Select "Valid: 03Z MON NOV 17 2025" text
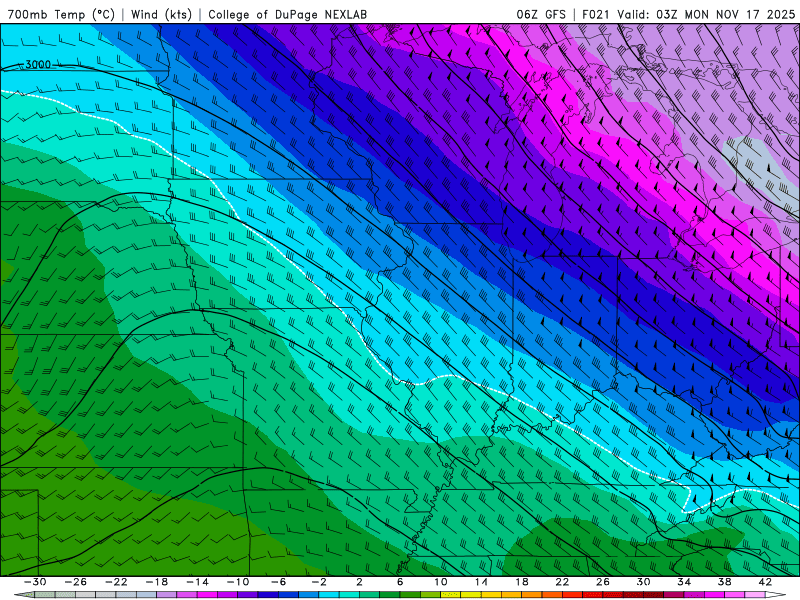Viewport: 800px width, 600px height. point(706,14)
